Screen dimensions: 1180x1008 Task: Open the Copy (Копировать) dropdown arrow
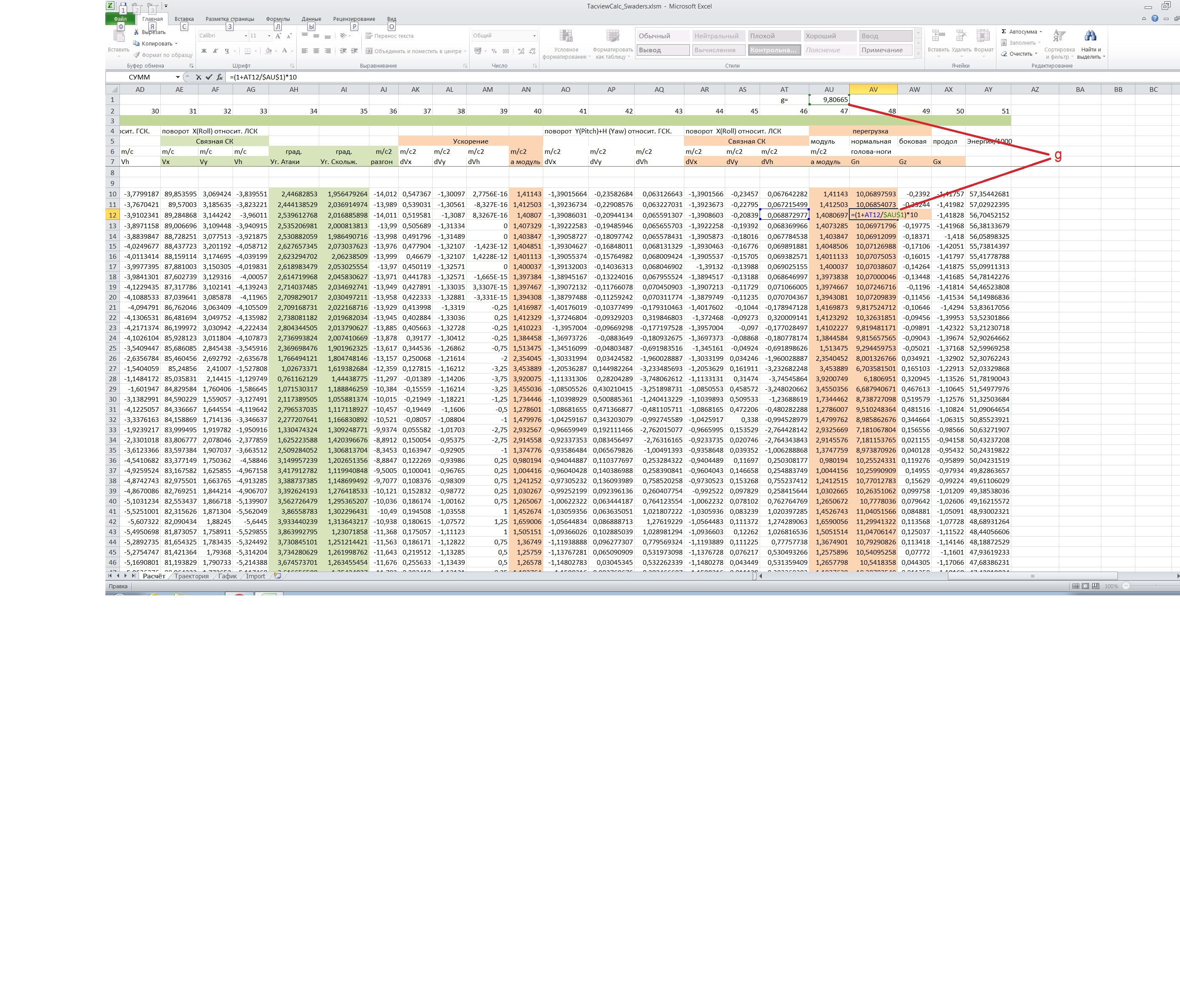pos(176,44)
